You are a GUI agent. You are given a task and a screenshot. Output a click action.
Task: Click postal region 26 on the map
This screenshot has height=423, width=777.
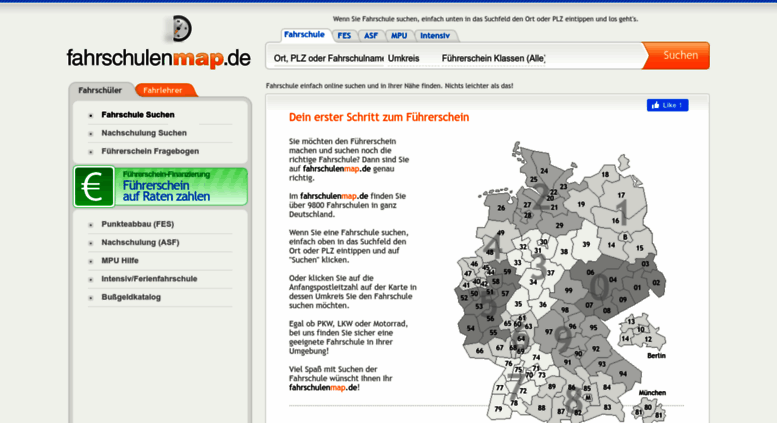coord(501,208)
